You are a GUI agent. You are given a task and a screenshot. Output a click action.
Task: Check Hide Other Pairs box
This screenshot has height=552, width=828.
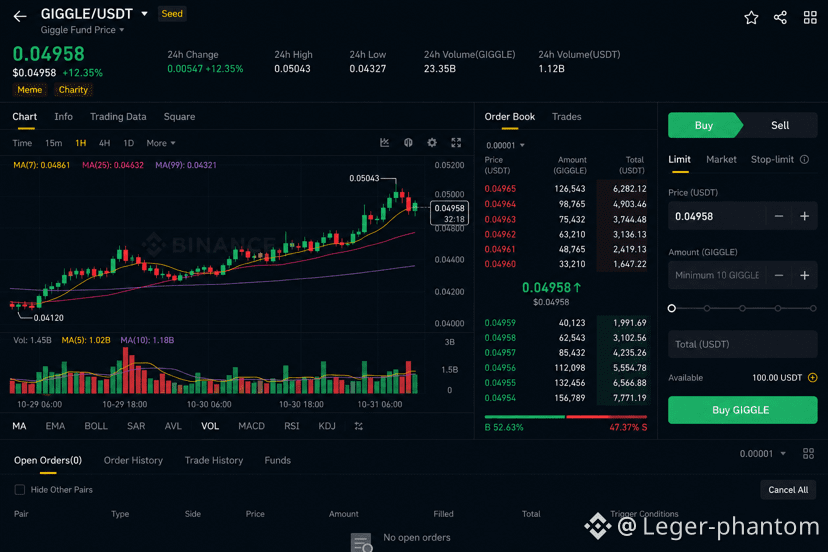click(20, 490)
